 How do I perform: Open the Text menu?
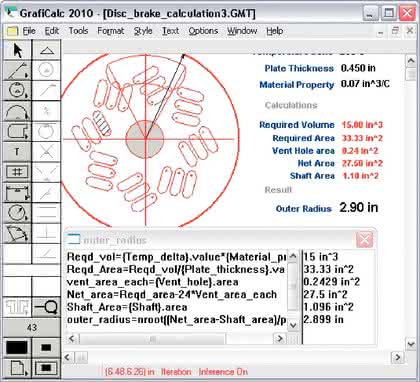click(x=170, y=31)
